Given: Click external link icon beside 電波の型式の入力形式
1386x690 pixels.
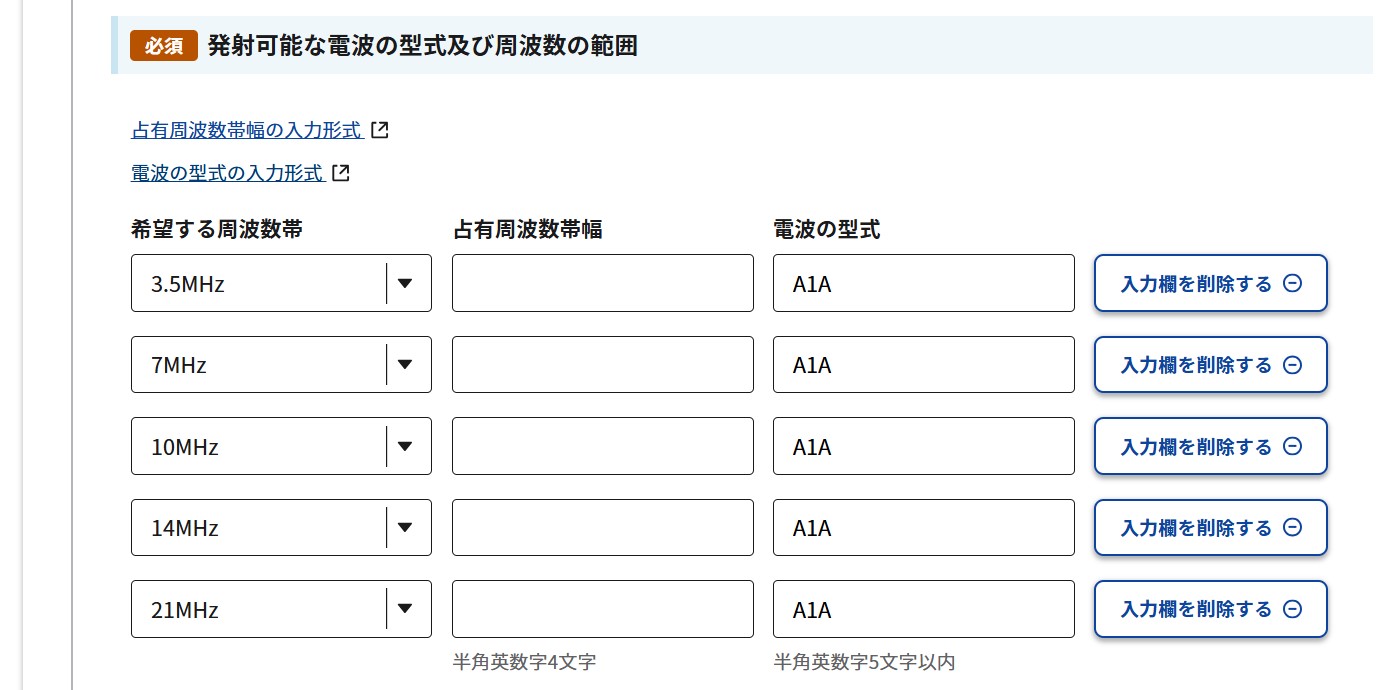Looking at the screenshot, I should 341,173.
